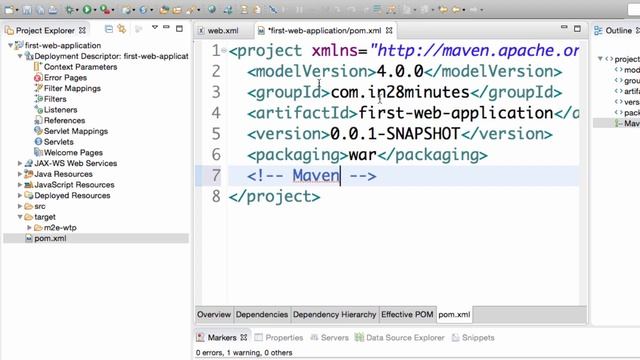Select pom.xml in Project Explorer
This screenshot has height=360, width=640.
[50, 238]
